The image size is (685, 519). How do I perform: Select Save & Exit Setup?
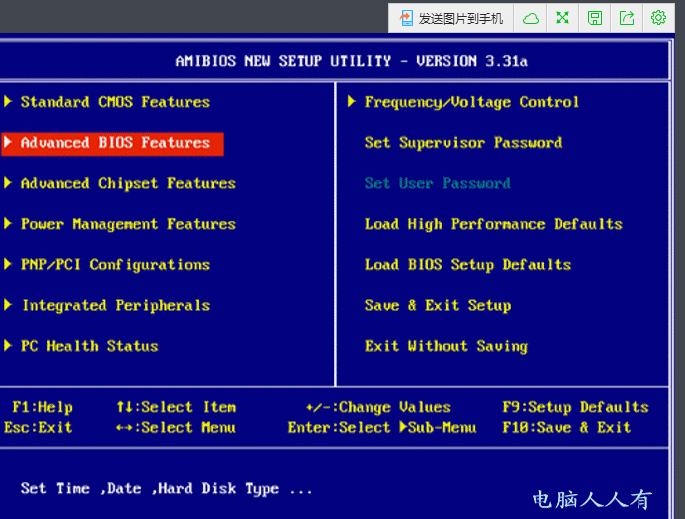(438, 305)
